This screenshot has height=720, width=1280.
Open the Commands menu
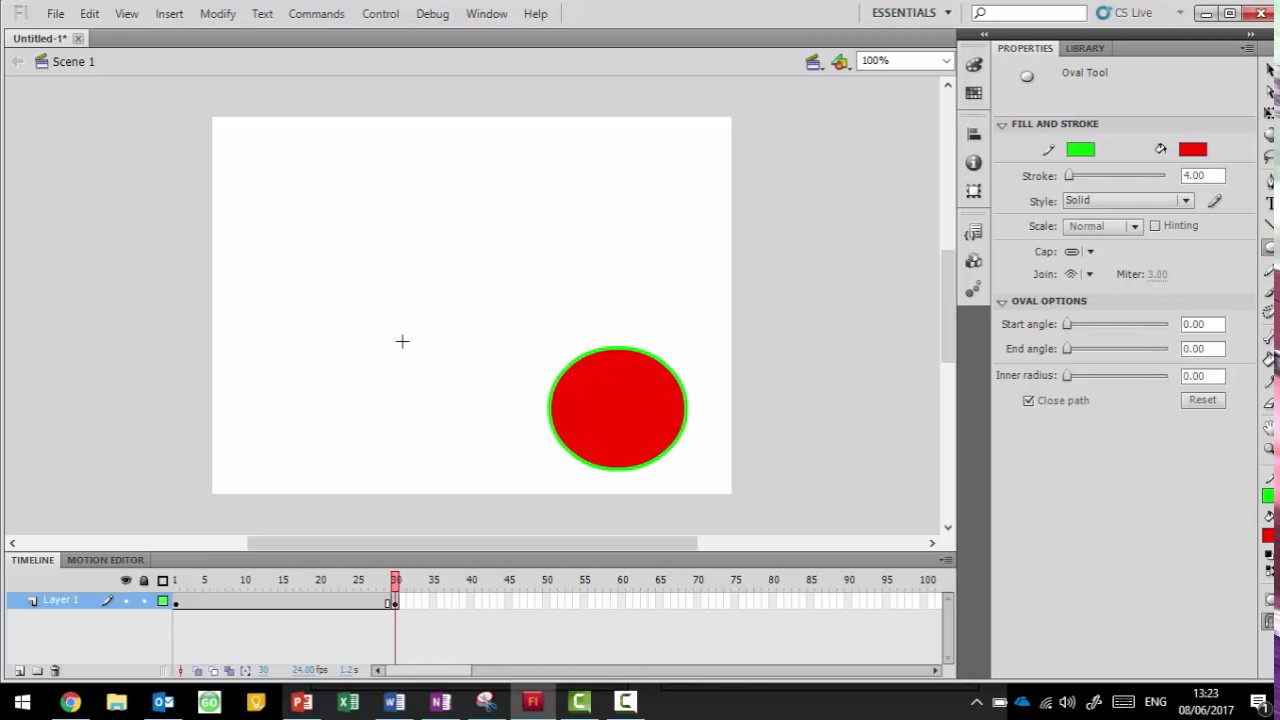316,14
